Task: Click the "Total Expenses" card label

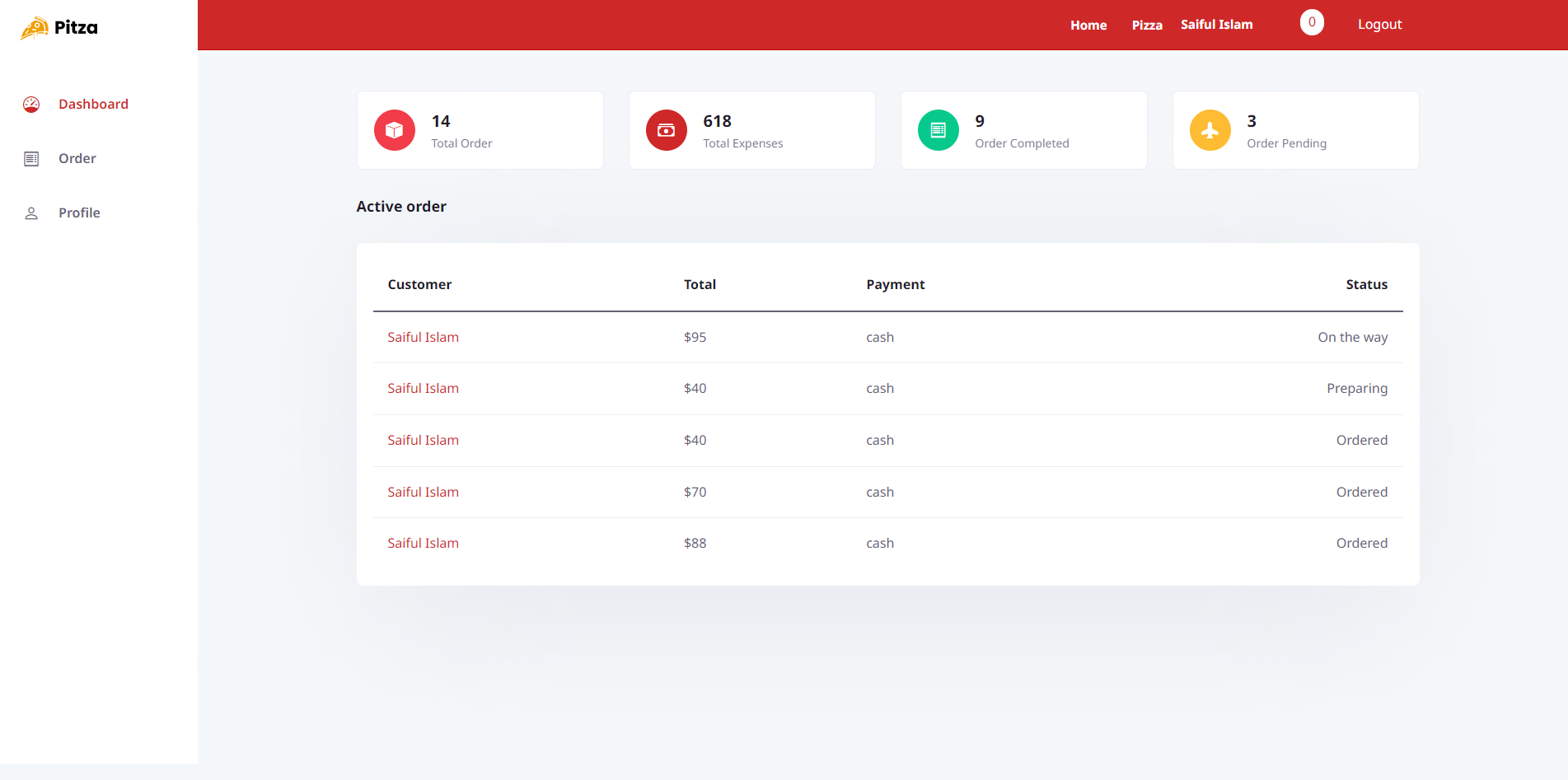Action: click(742, 143)
